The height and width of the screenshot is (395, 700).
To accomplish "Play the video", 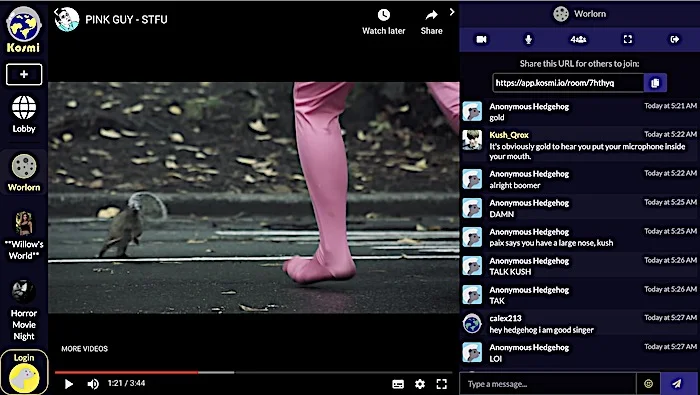I will (68, 384).
